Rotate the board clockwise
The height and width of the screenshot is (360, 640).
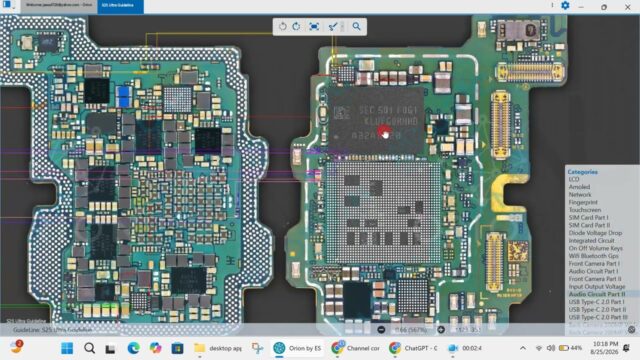[x=296, y=27]
